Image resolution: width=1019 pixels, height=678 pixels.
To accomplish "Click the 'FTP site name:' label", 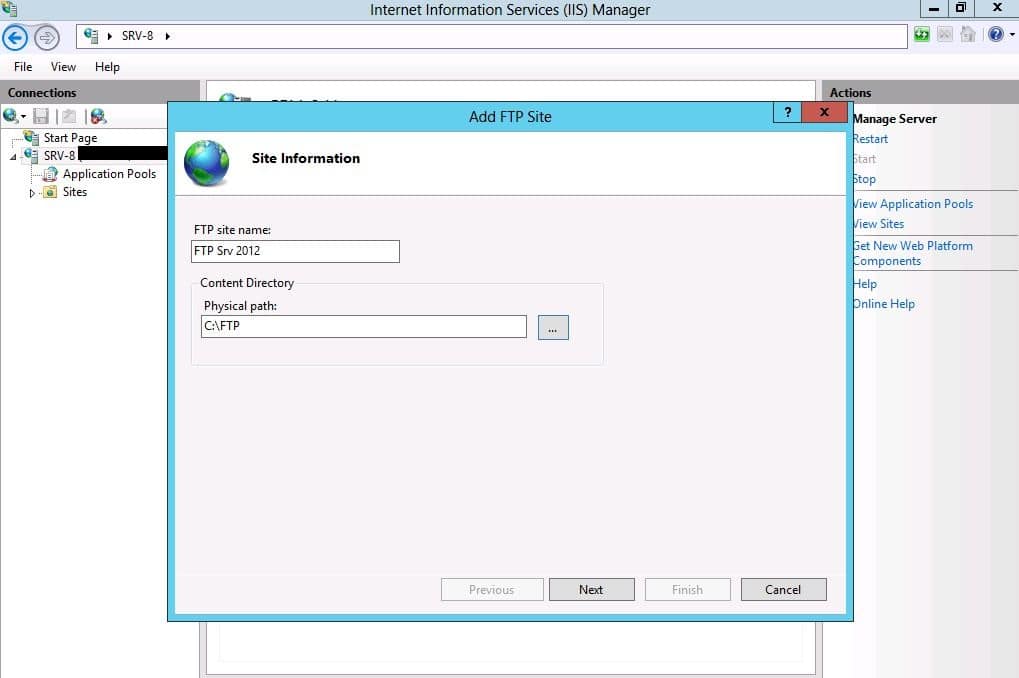I will click(232, 230).
